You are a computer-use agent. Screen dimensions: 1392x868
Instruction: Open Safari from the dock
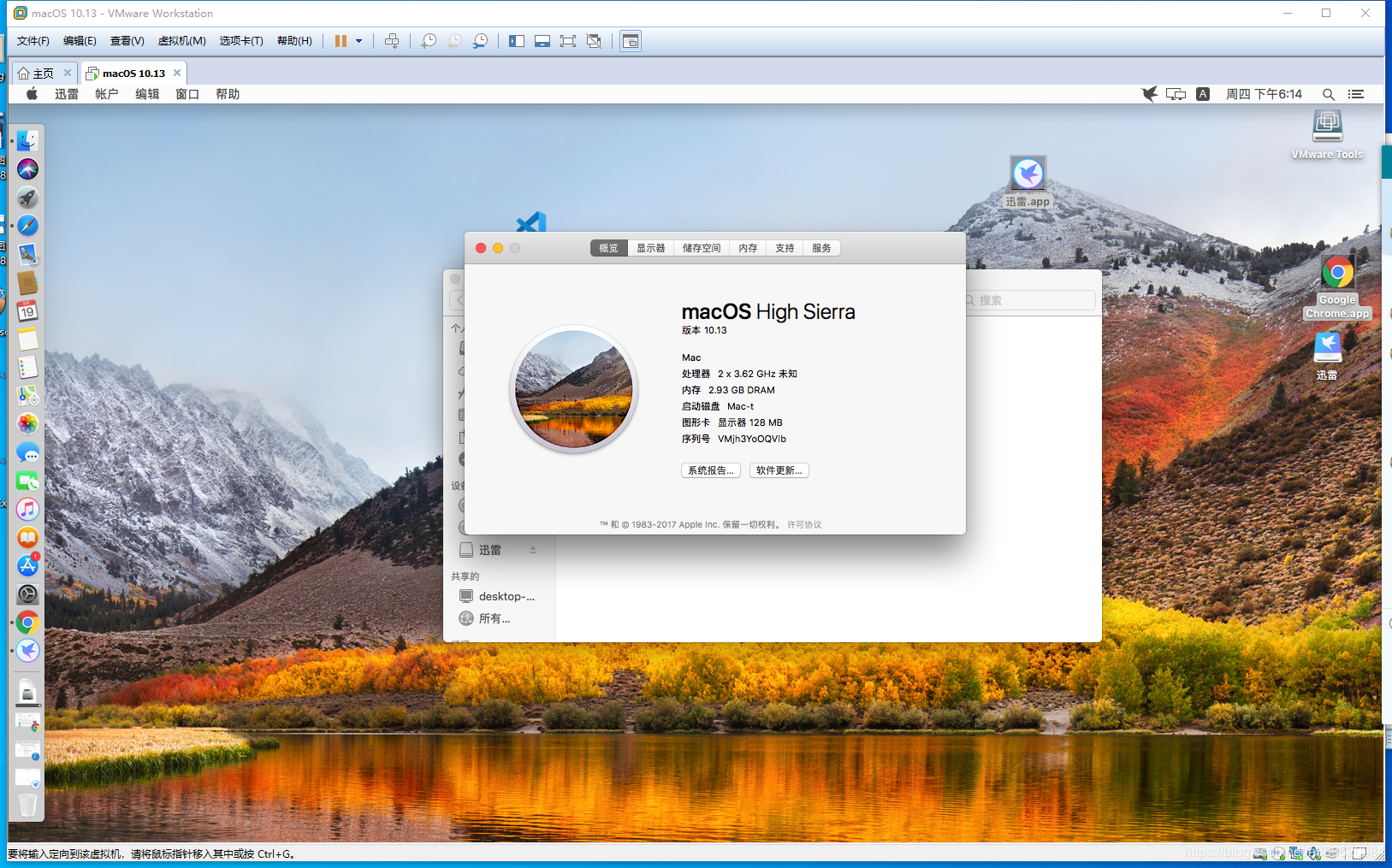(27, 226)
